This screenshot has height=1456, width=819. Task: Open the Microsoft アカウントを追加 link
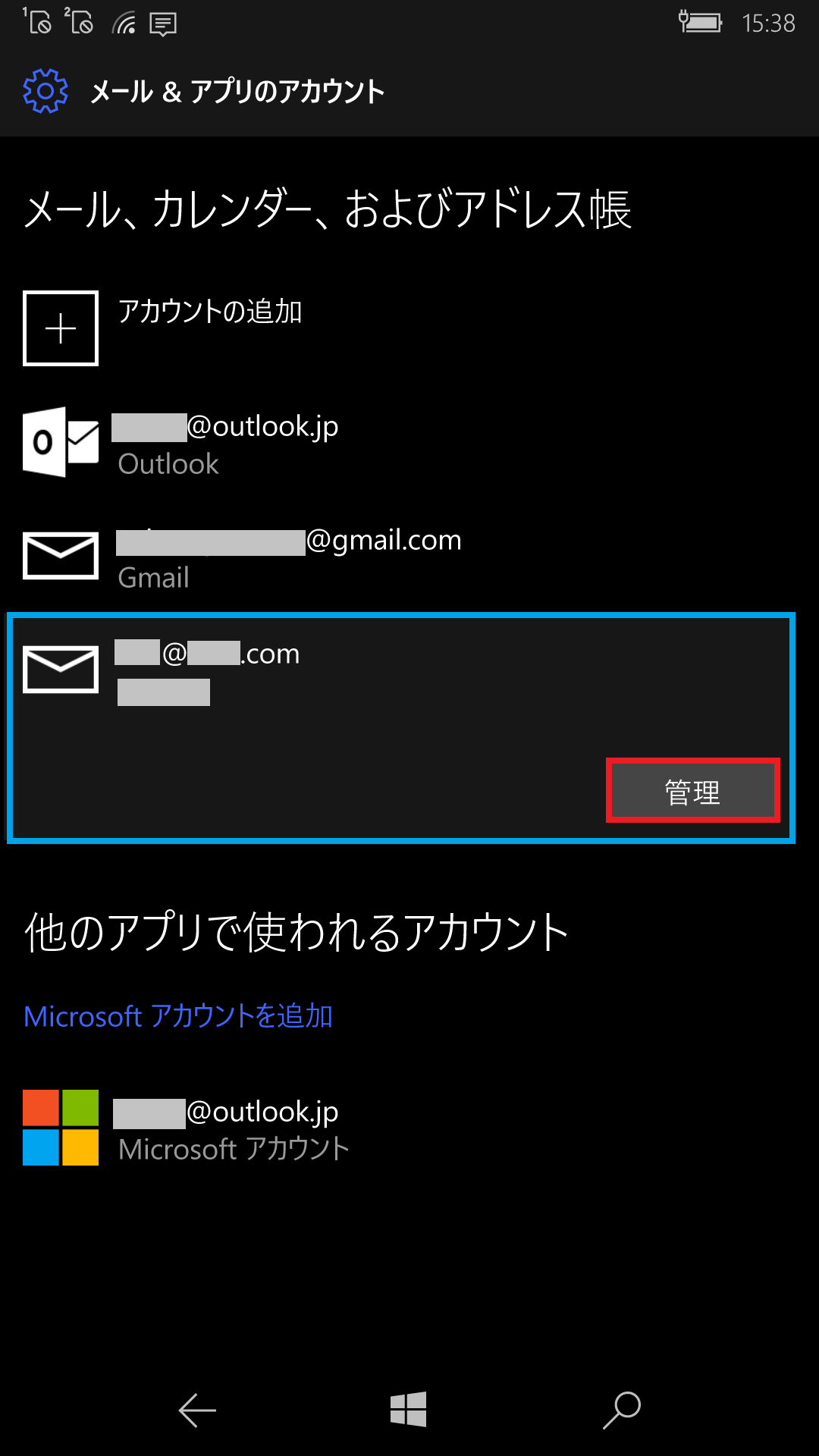[x=178, y=1016]
